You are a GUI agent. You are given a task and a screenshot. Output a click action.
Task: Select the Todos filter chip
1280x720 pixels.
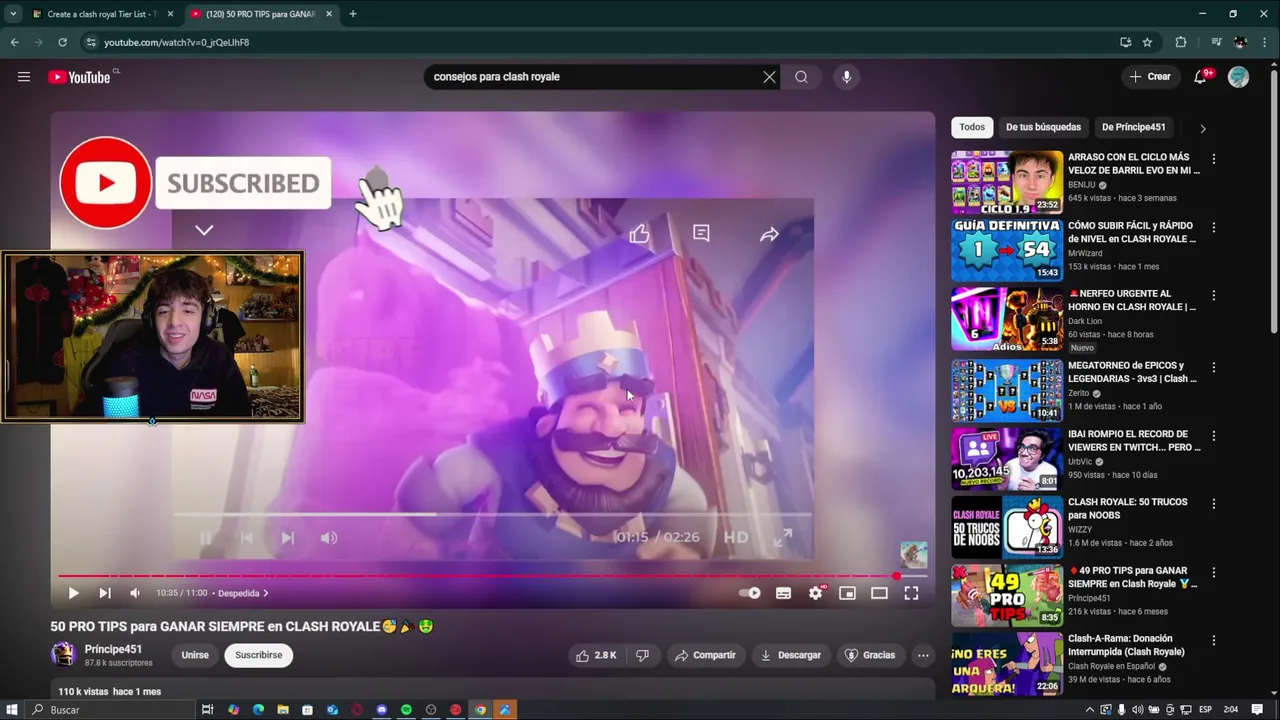(972, 127)
